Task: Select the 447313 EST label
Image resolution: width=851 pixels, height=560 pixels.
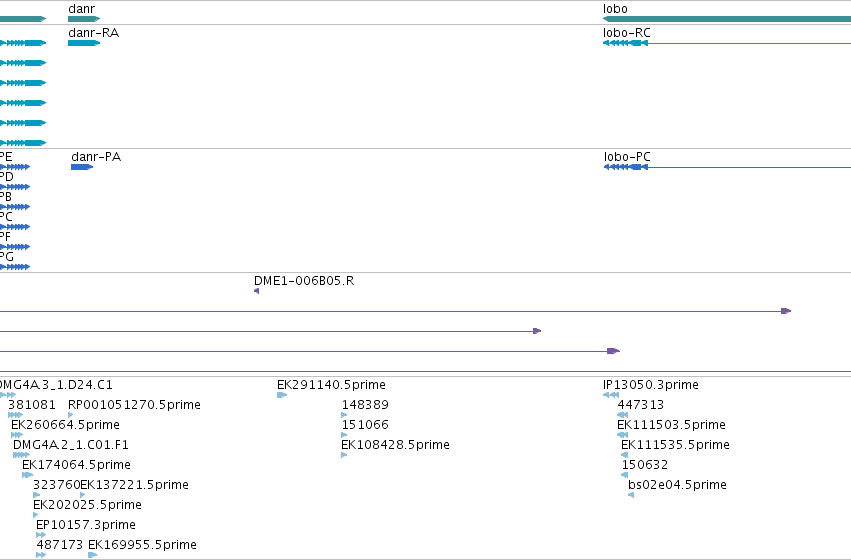Action: pyautogui.click(x=640, y=404)
